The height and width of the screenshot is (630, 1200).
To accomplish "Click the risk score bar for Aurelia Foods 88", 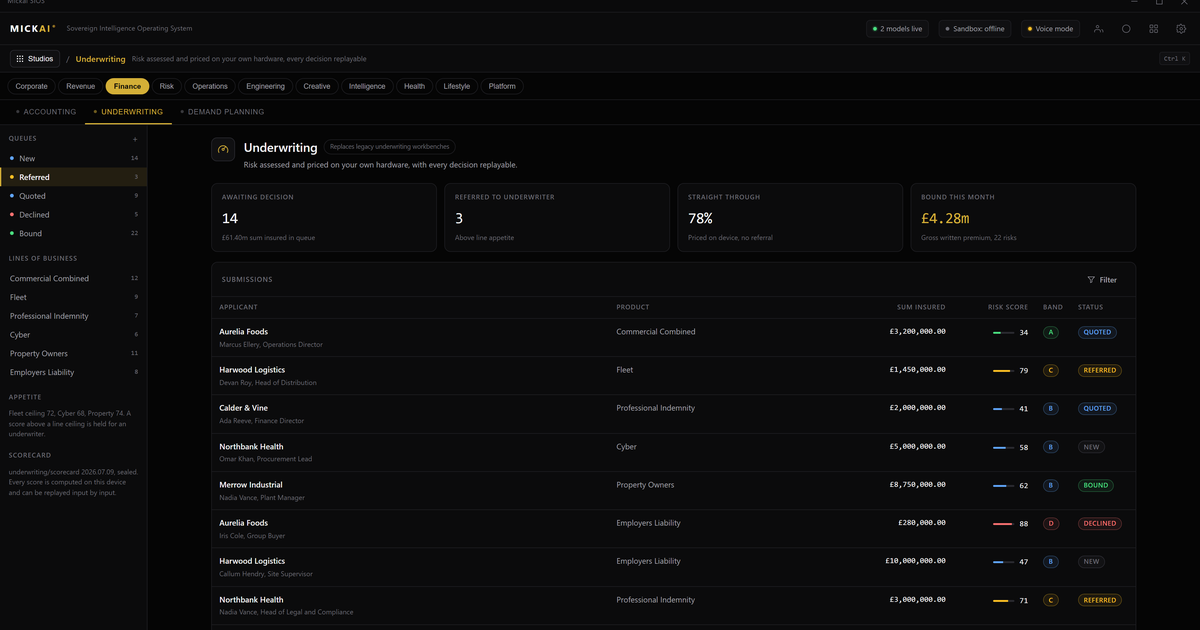I will click(x=1002, y=523).
